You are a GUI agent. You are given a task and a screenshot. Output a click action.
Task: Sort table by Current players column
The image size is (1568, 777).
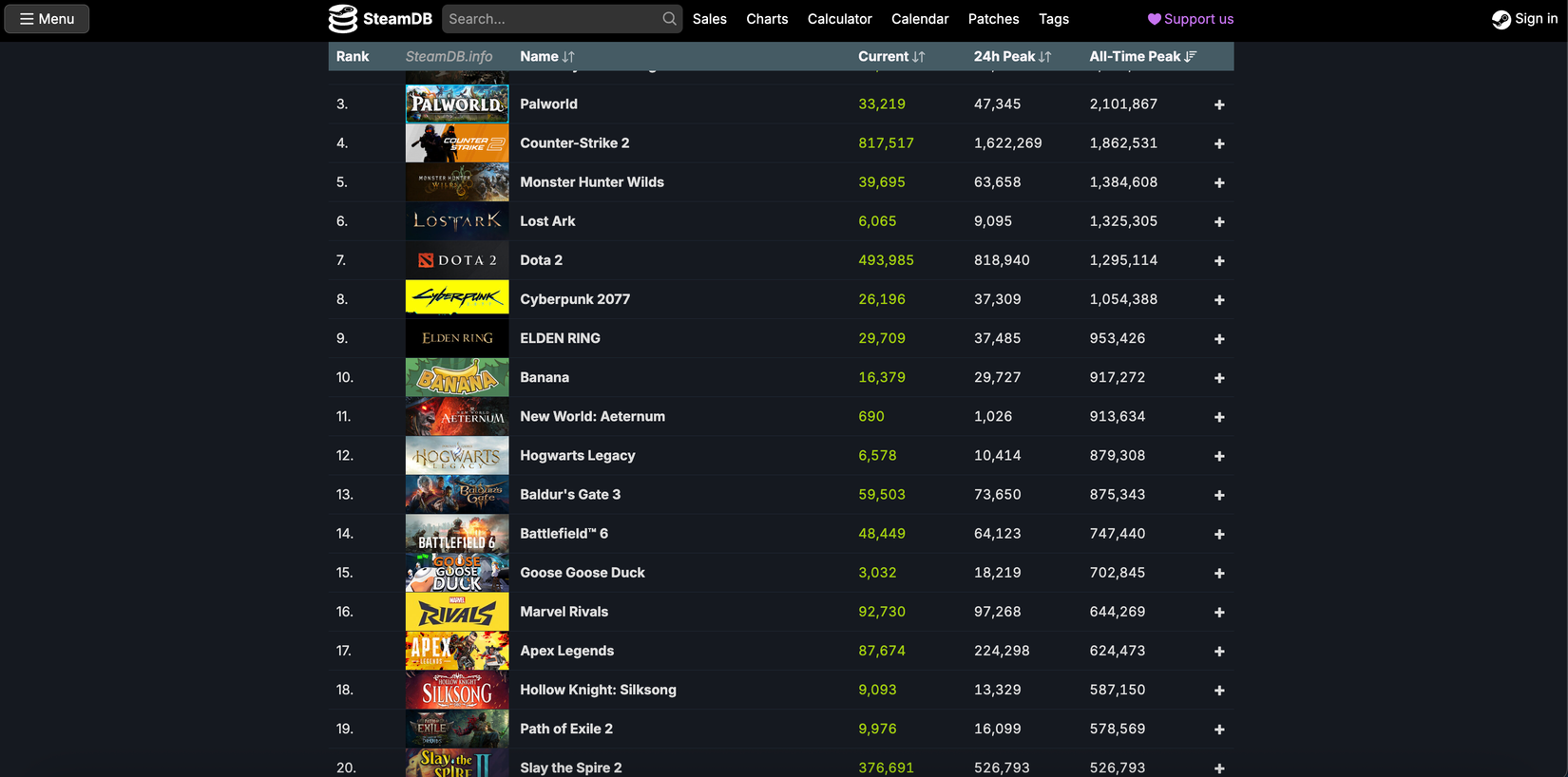tap(891, 57)
